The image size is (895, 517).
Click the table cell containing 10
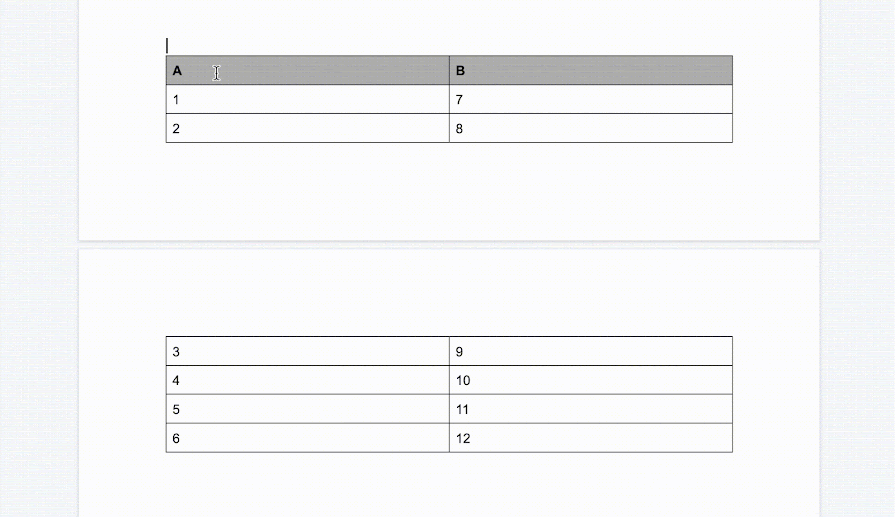coord(591,380)
